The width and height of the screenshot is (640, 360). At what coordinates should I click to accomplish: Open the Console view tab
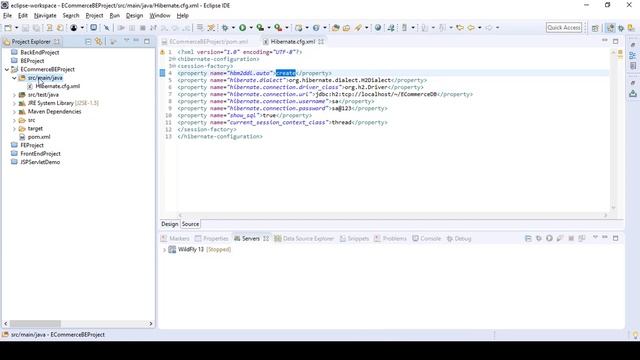click(427, 238)
